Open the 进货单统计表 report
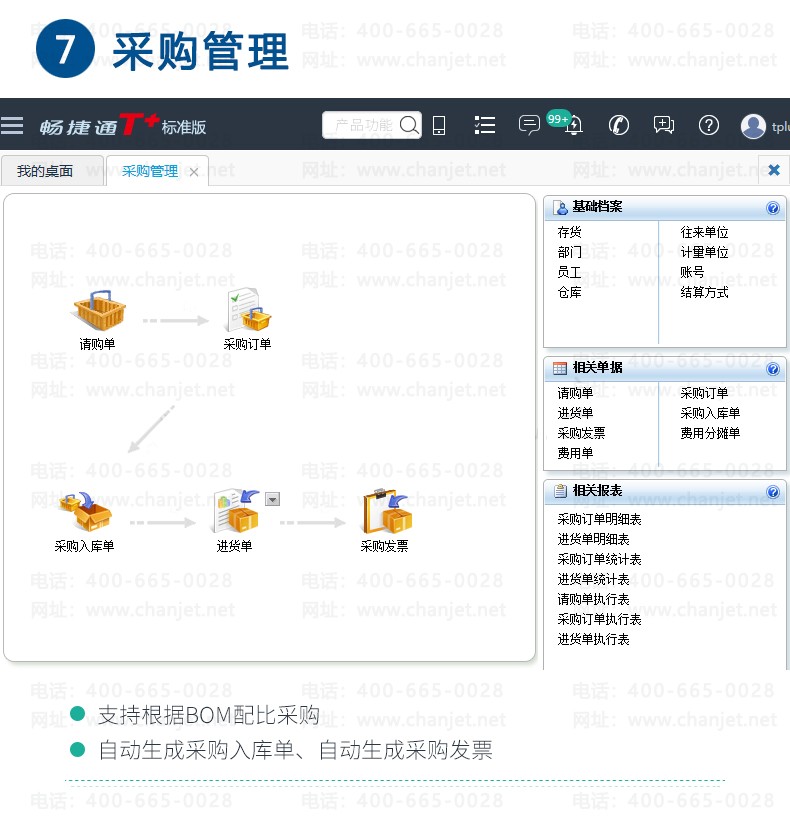Image resolution: width=790 pixels, height=820 pixels. [x=593, y=579]
